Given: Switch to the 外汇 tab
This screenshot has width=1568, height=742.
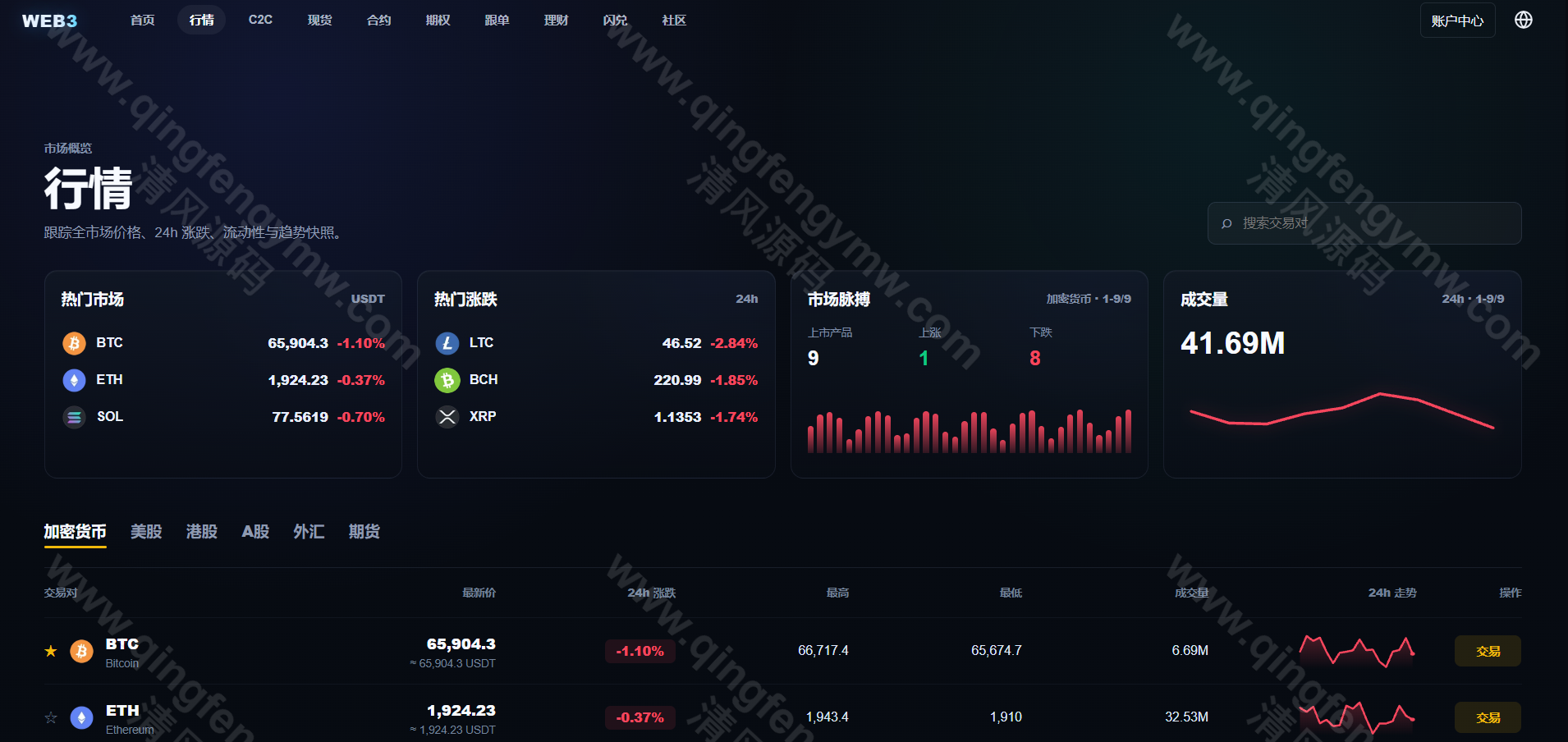Looking at the screenshot, I should click(x=309, y=532).
